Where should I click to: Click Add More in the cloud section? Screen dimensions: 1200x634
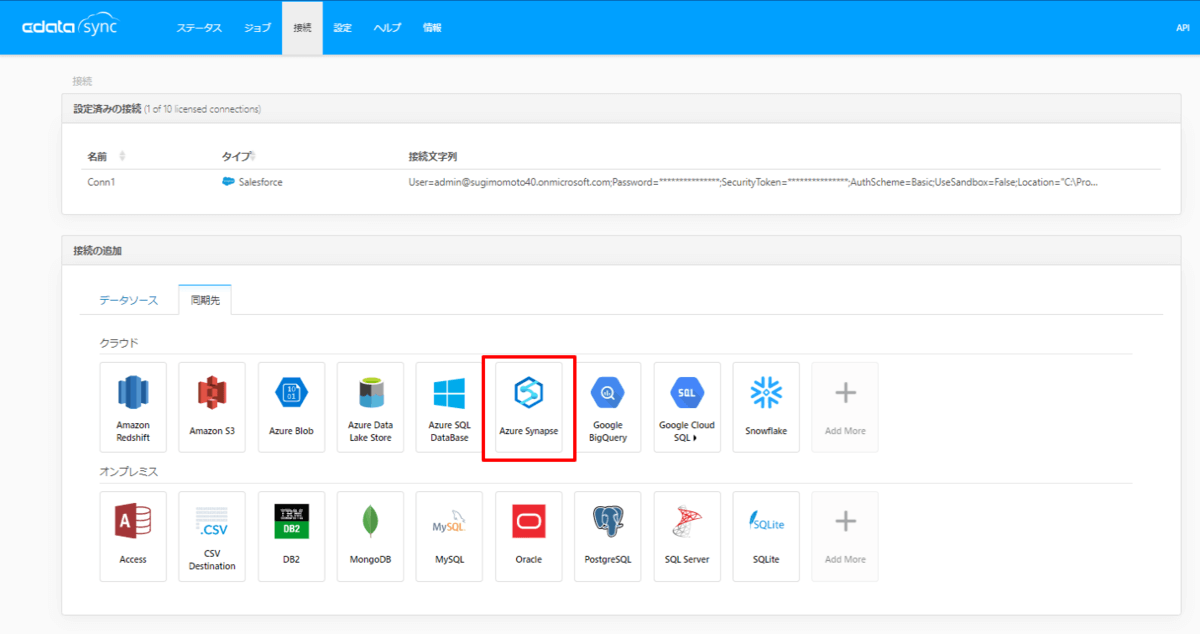[x=845, y=406]
